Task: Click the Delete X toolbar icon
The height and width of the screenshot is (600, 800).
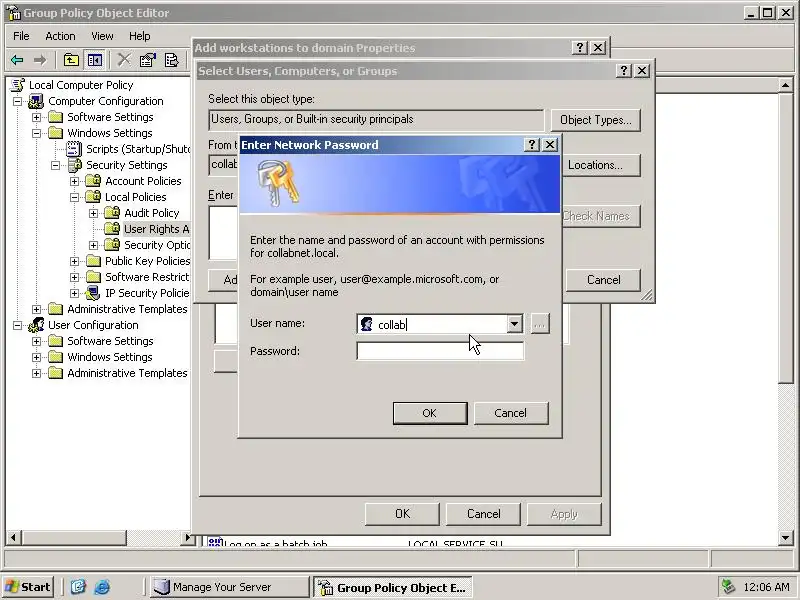Action: (123, 60)
